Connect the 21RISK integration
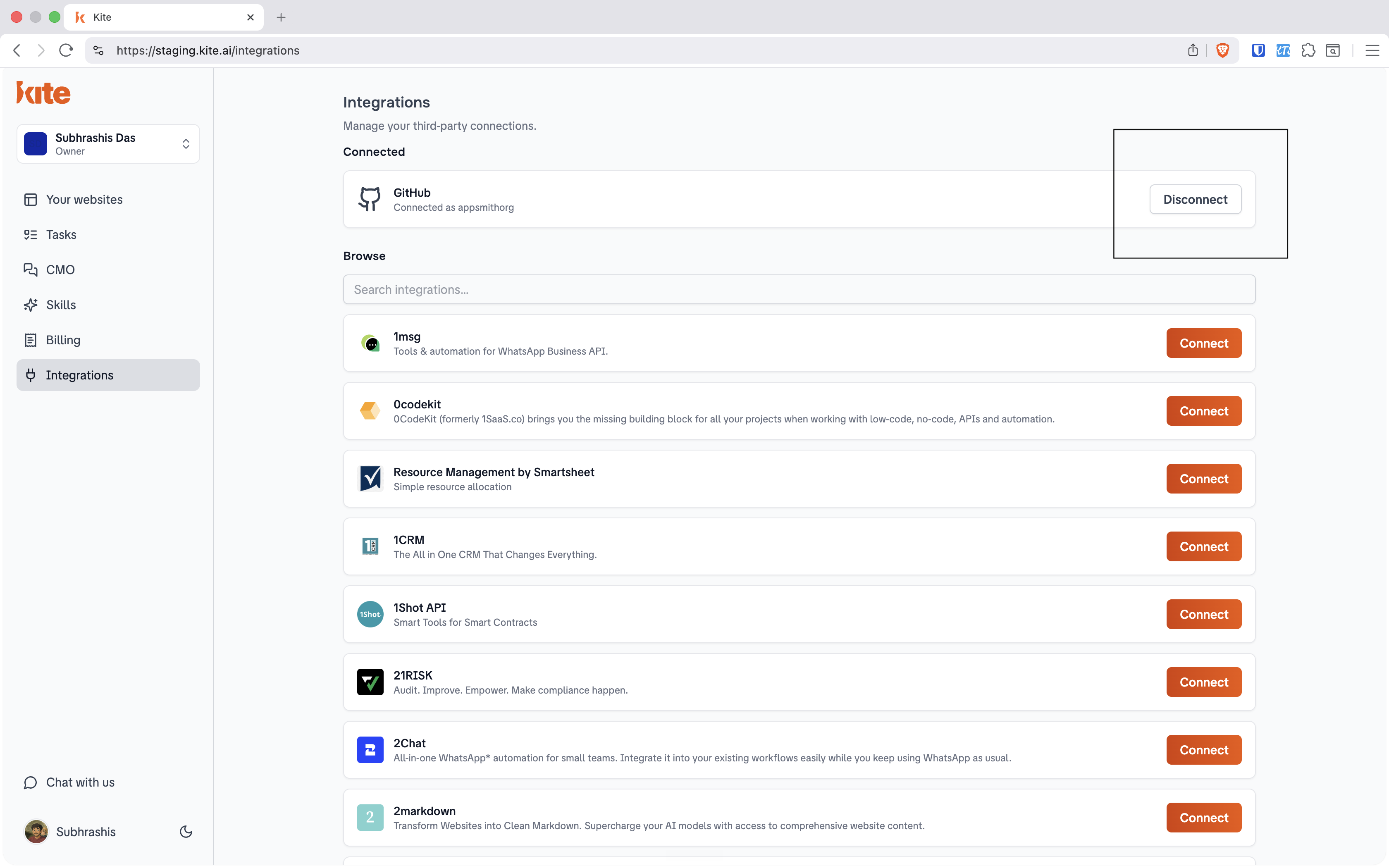Image resolution: width=1389 pixels, height=868 pixels. (1204, 682)
